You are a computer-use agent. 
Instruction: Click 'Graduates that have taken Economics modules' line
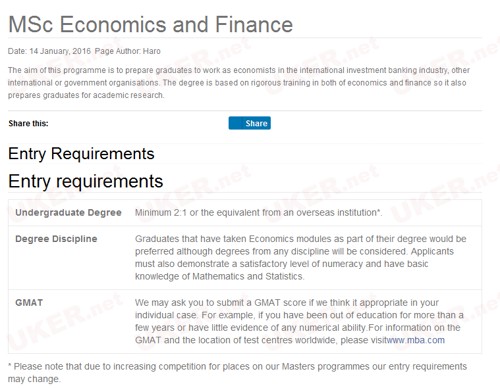(x=301, y=239)
